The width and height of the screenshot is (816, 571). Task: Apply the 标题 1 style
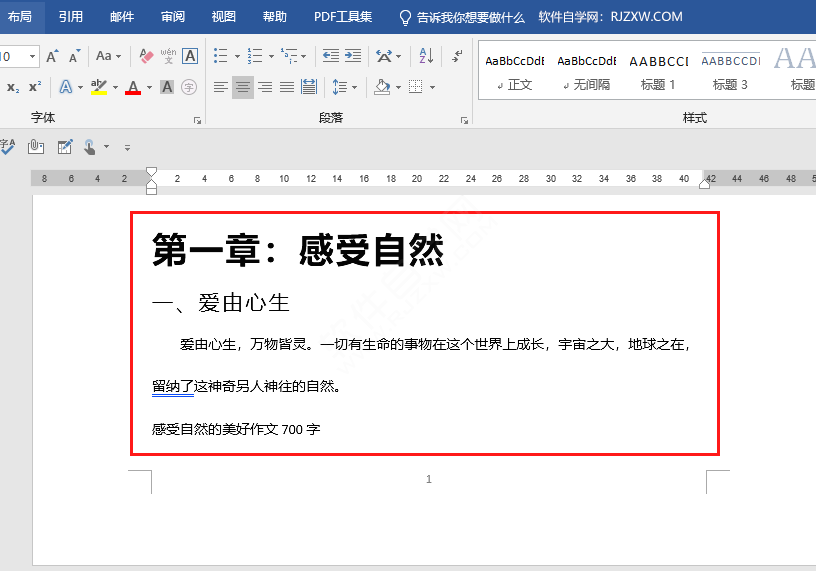click(x=658, y=70)
